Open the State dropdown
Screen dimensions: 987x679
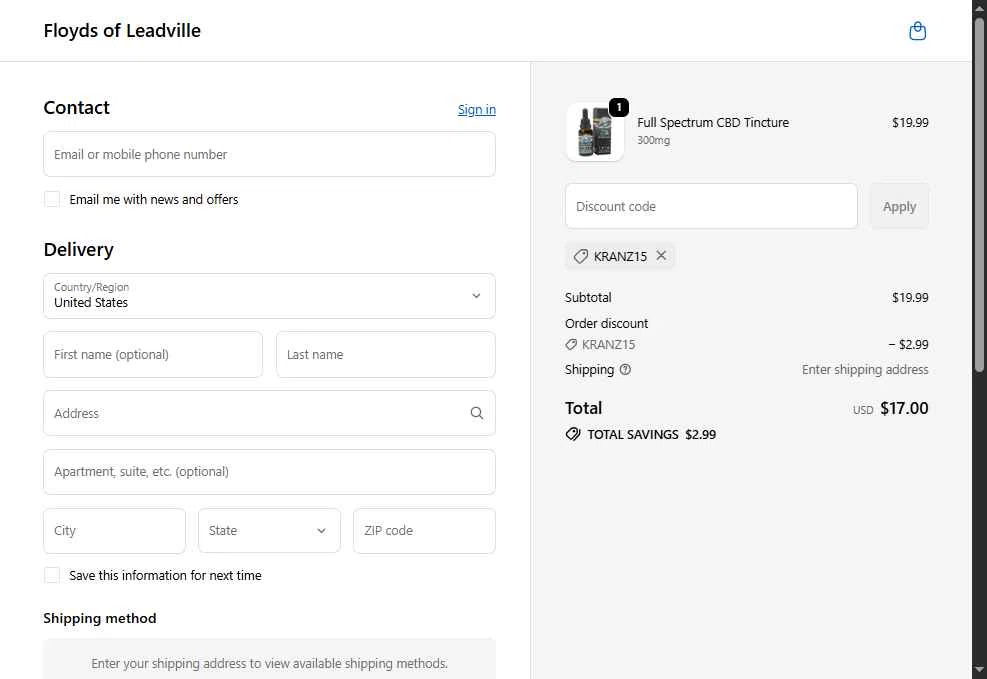tap(269, 530)
